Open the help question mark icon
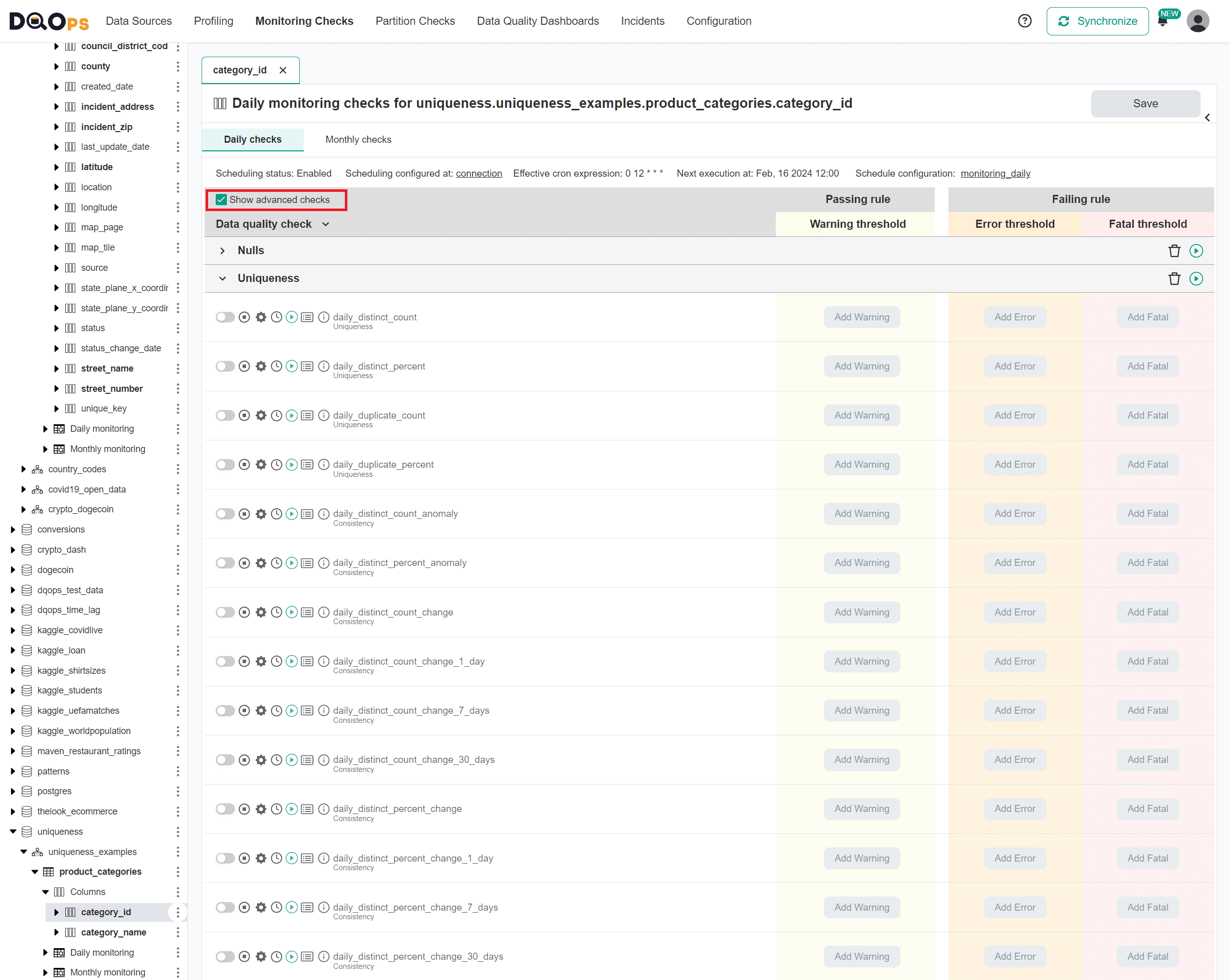The height and width of the screenshot is (980, 1230). click(1024, 21)
